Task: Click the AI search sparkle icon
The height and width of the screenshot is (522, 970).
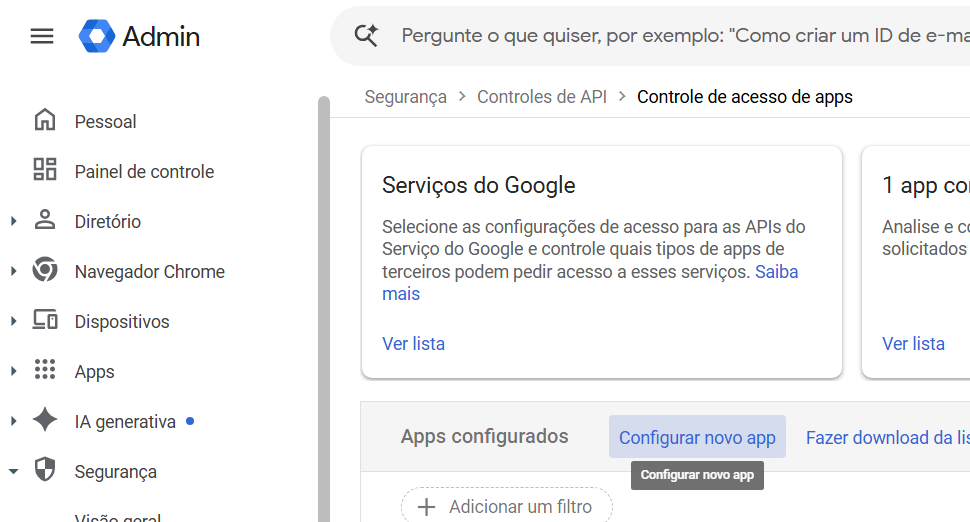Action: (366, 35)
